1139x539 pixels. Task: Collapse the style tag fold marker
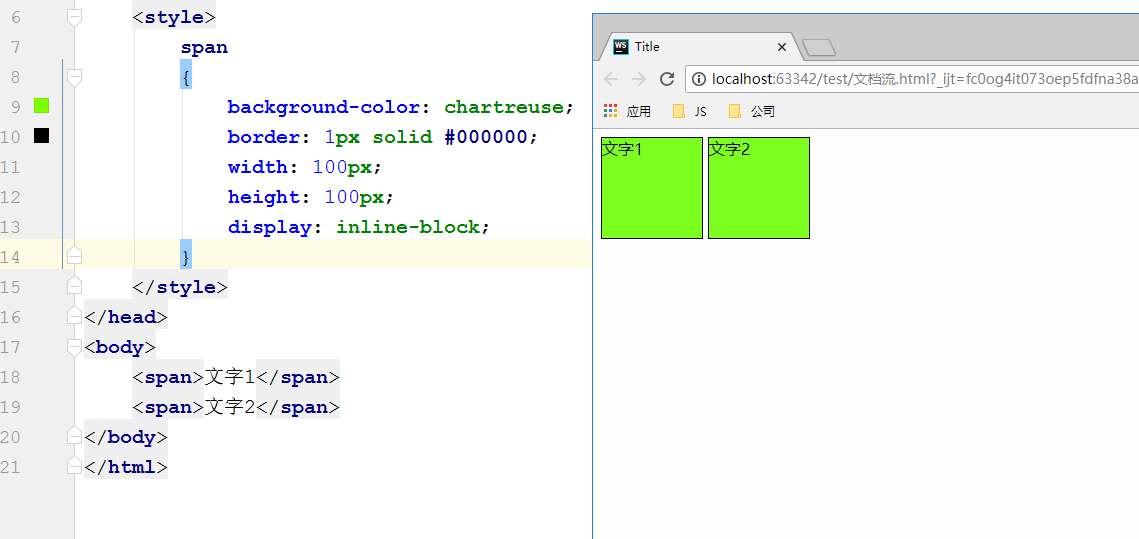[x=74, y=17]
